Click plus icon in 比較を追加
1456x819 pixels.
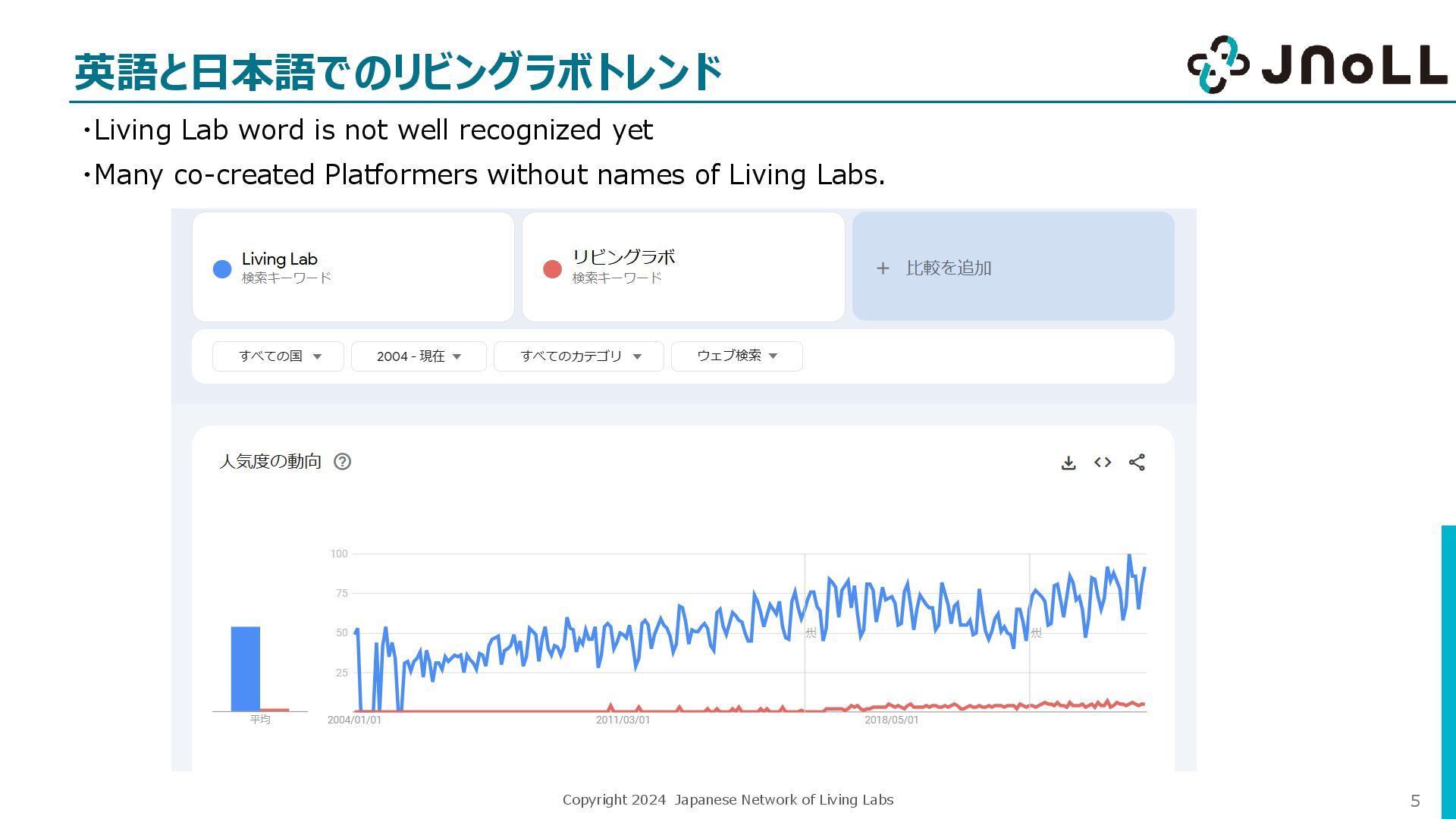tap(883, 268)
